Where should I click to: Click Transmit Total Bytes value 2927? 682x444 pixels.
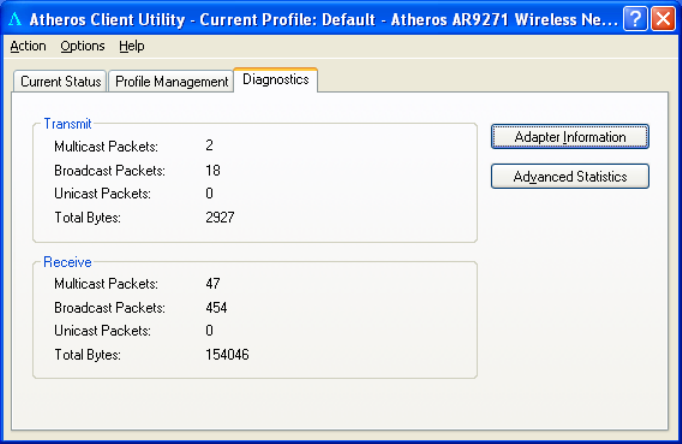click(x=220, y=217)
